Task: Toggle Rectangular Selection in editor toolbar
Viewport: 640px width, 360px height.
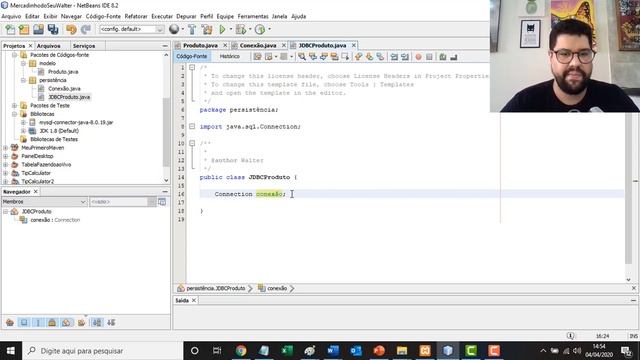Action: tap(345, 57)
